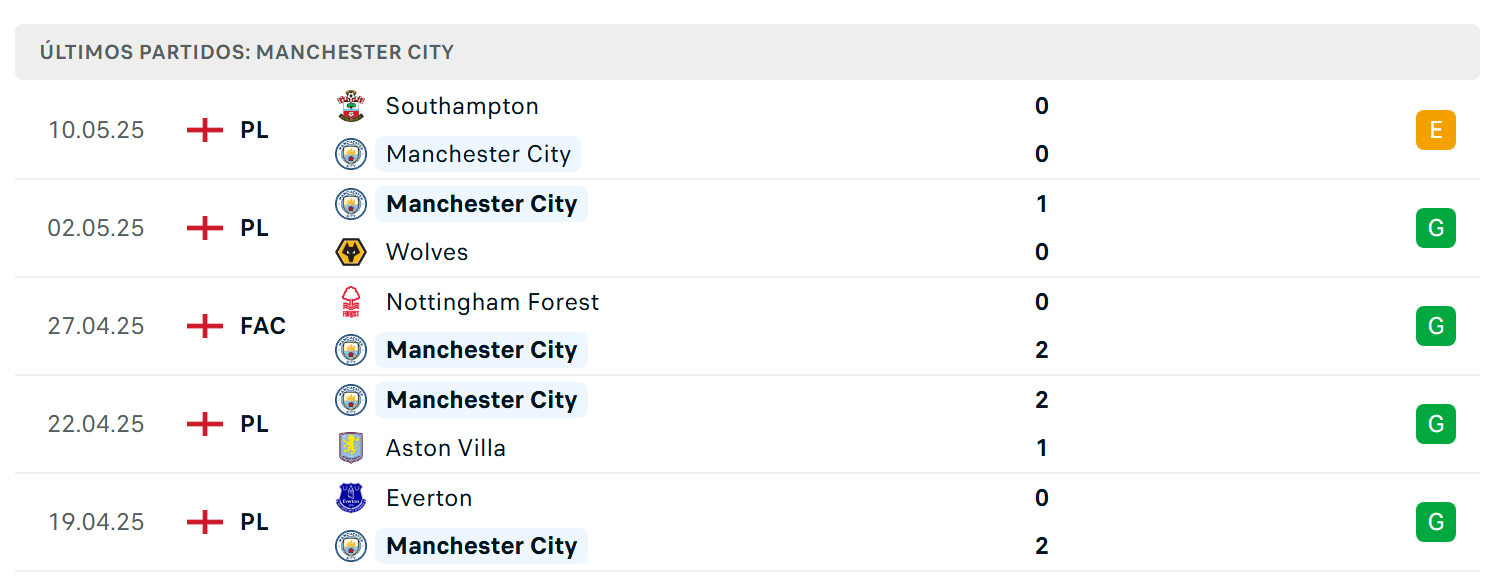Click the Últimos Partidos: Manchester City header

[247, 52]
